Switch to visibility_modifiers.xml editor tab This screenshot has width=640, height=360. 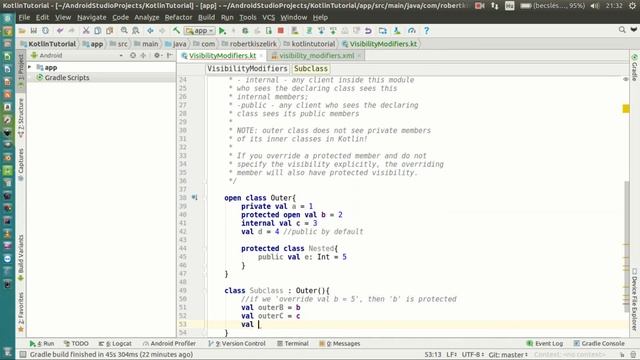(317, 56)
